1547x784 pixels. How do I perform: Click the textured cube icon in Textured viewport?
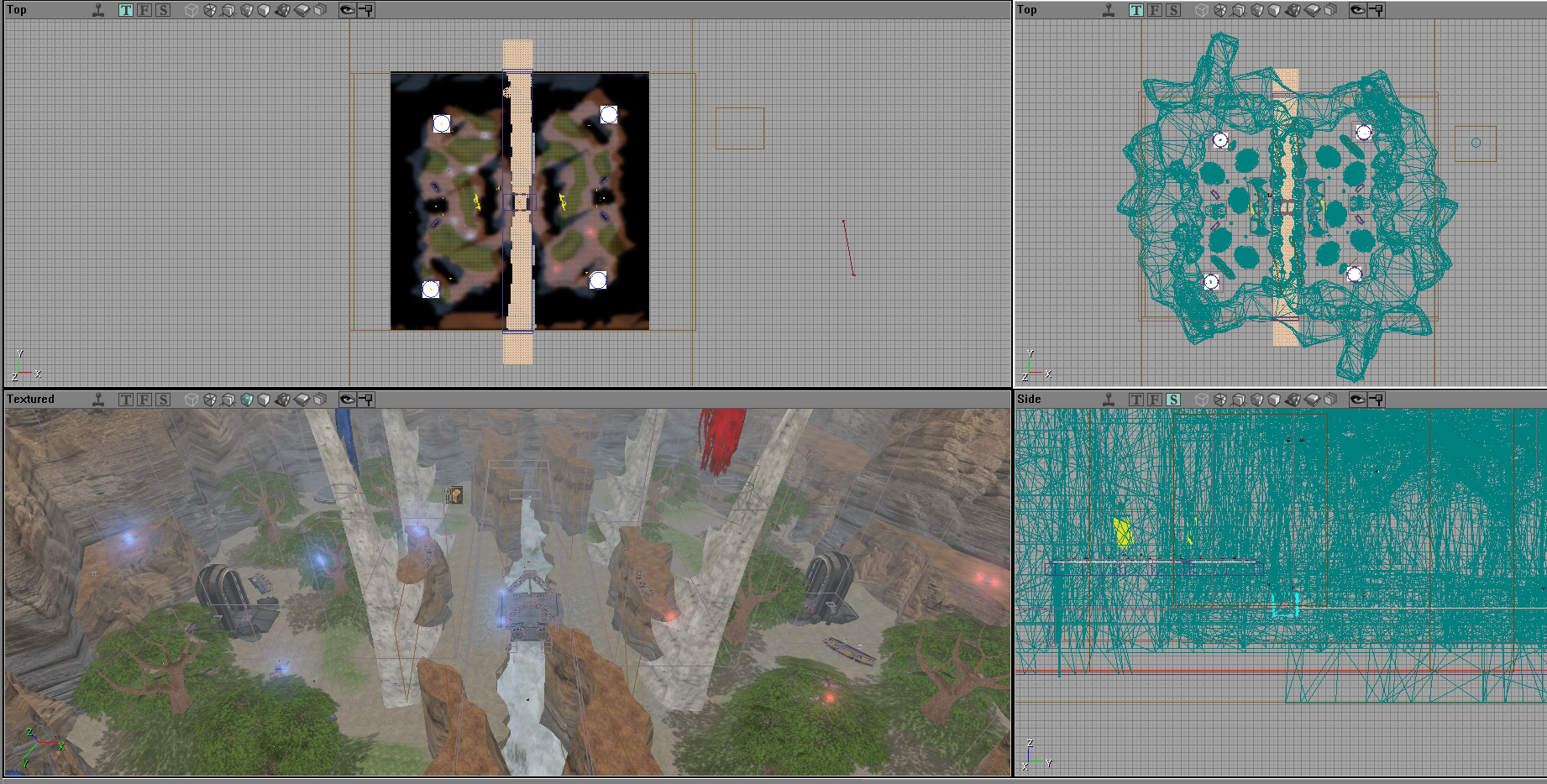tap(247, 400)
